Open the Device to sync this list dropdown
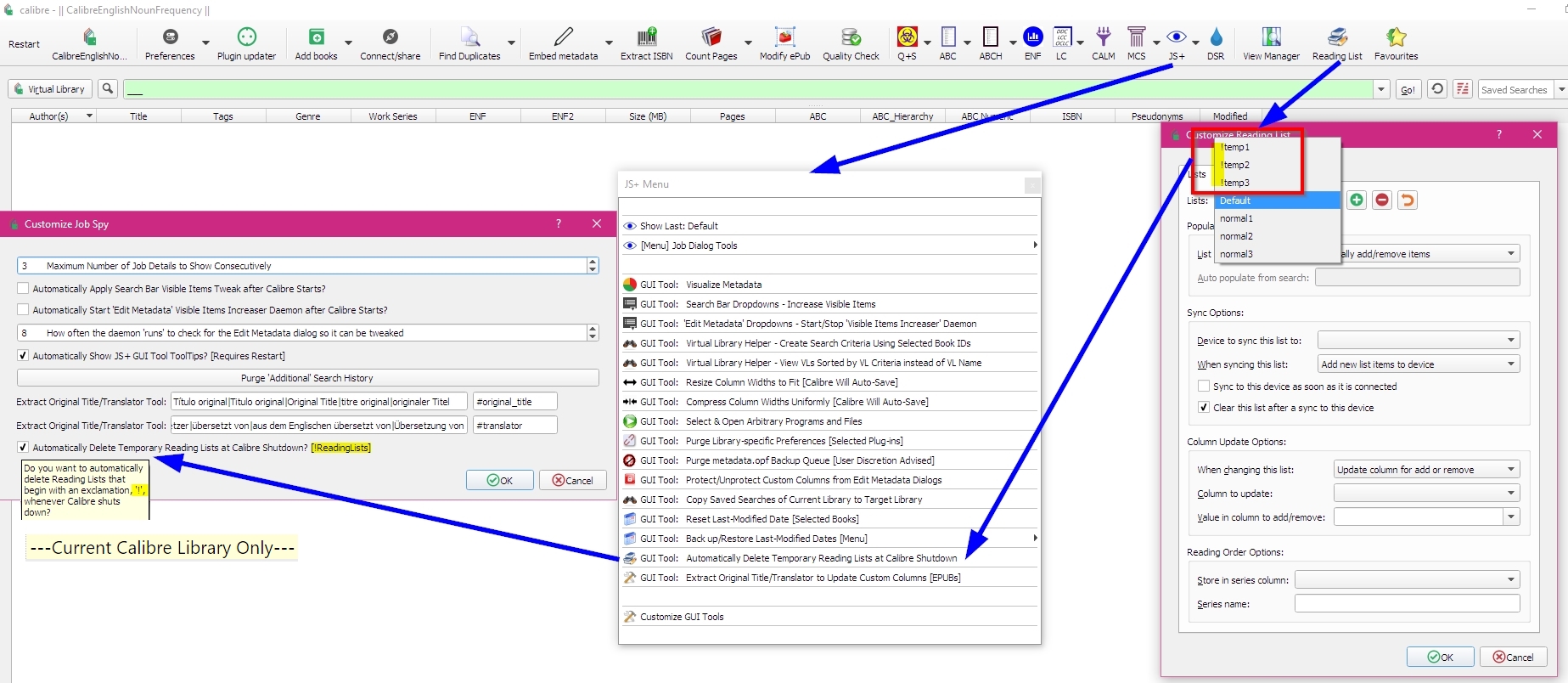 1419,341
